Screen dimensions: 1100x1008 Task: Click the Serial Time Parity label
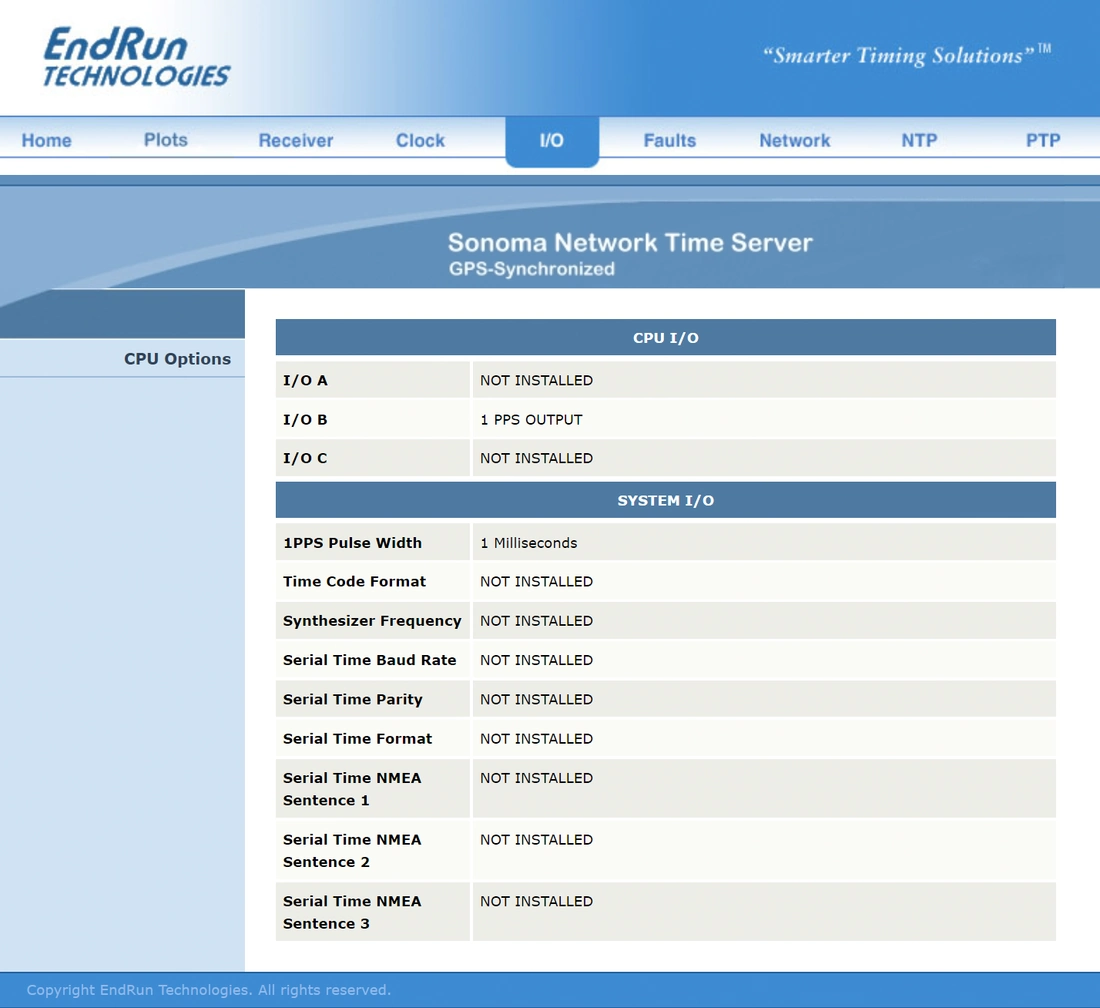click(353, 699)
